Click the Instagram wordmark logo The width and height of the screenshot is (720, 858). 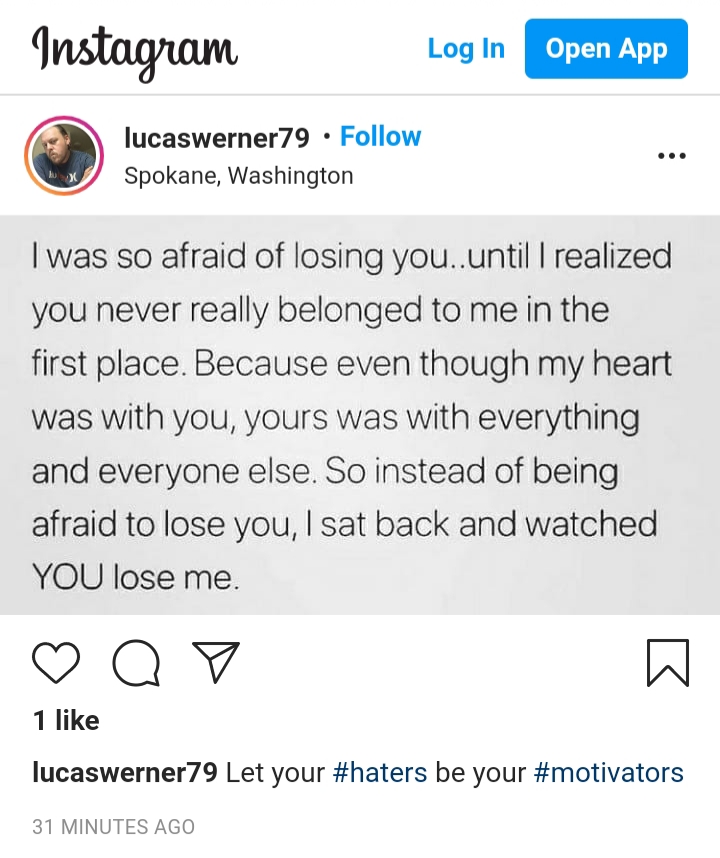click(x=135, y=51)
